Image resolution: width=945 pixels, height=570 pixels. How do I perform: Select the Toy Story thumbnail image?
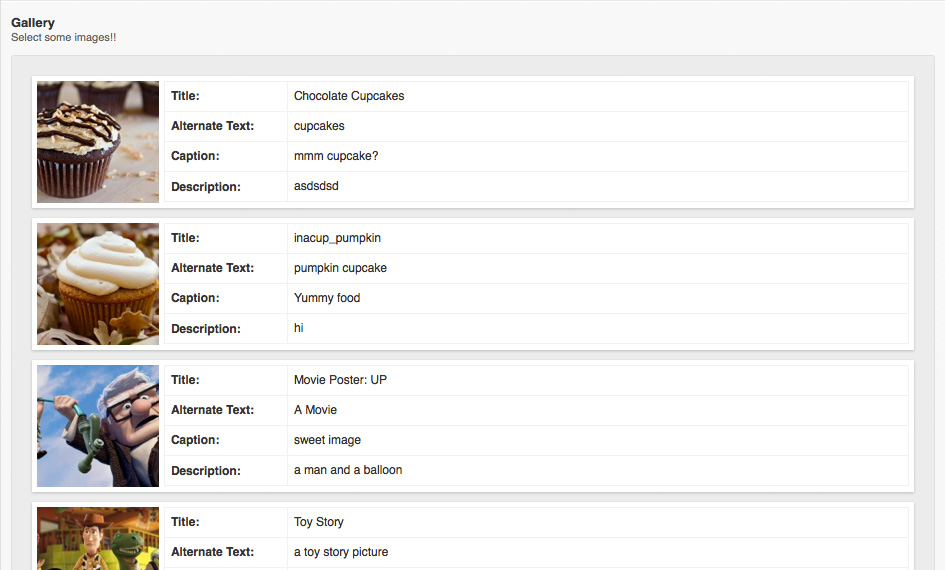point(98,538)
